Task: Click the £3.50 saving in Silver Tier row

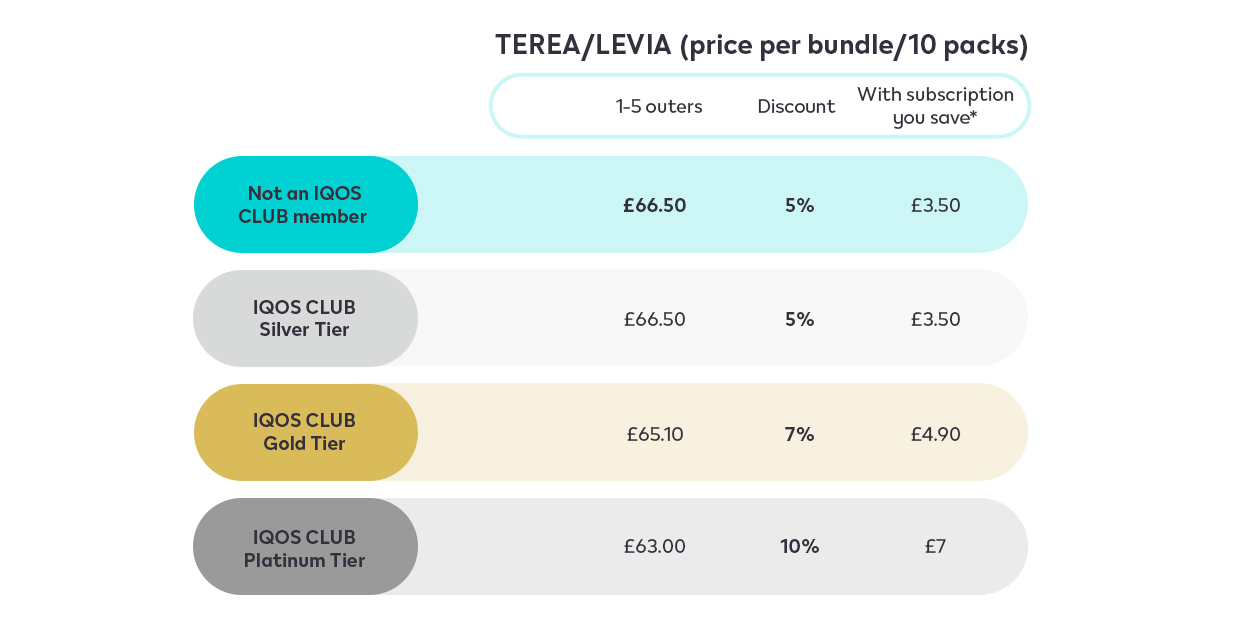Action: tap(935, 320)
